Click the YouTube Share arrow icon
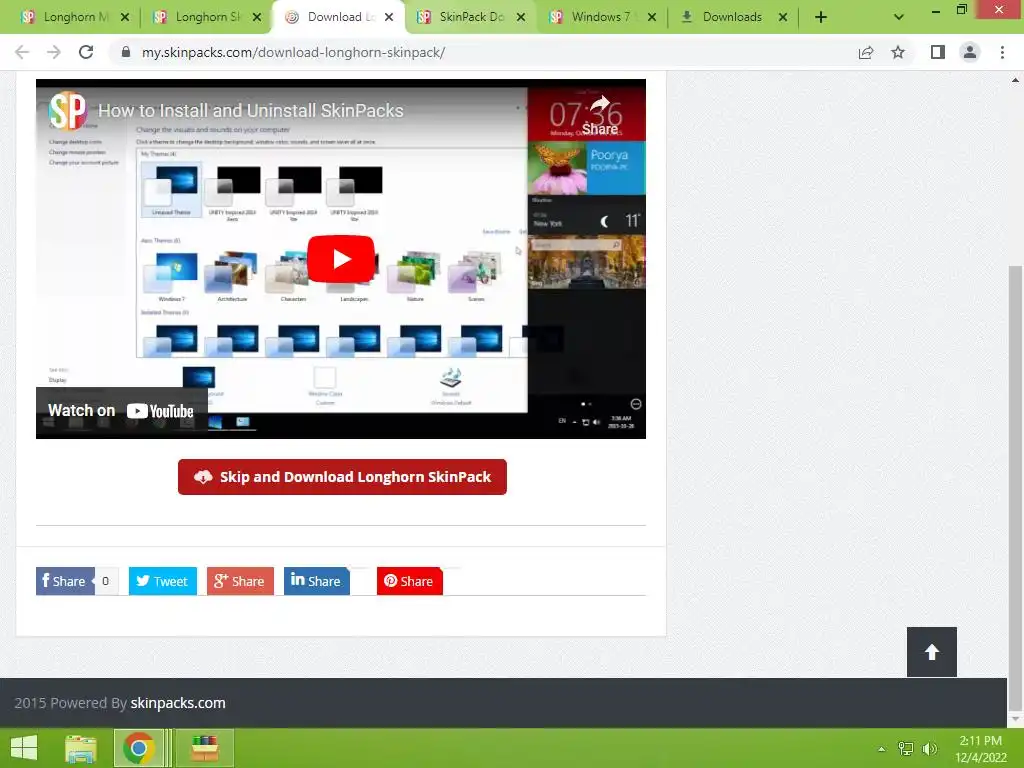This screenshot has width=1024, height=768. pos(600,104)
